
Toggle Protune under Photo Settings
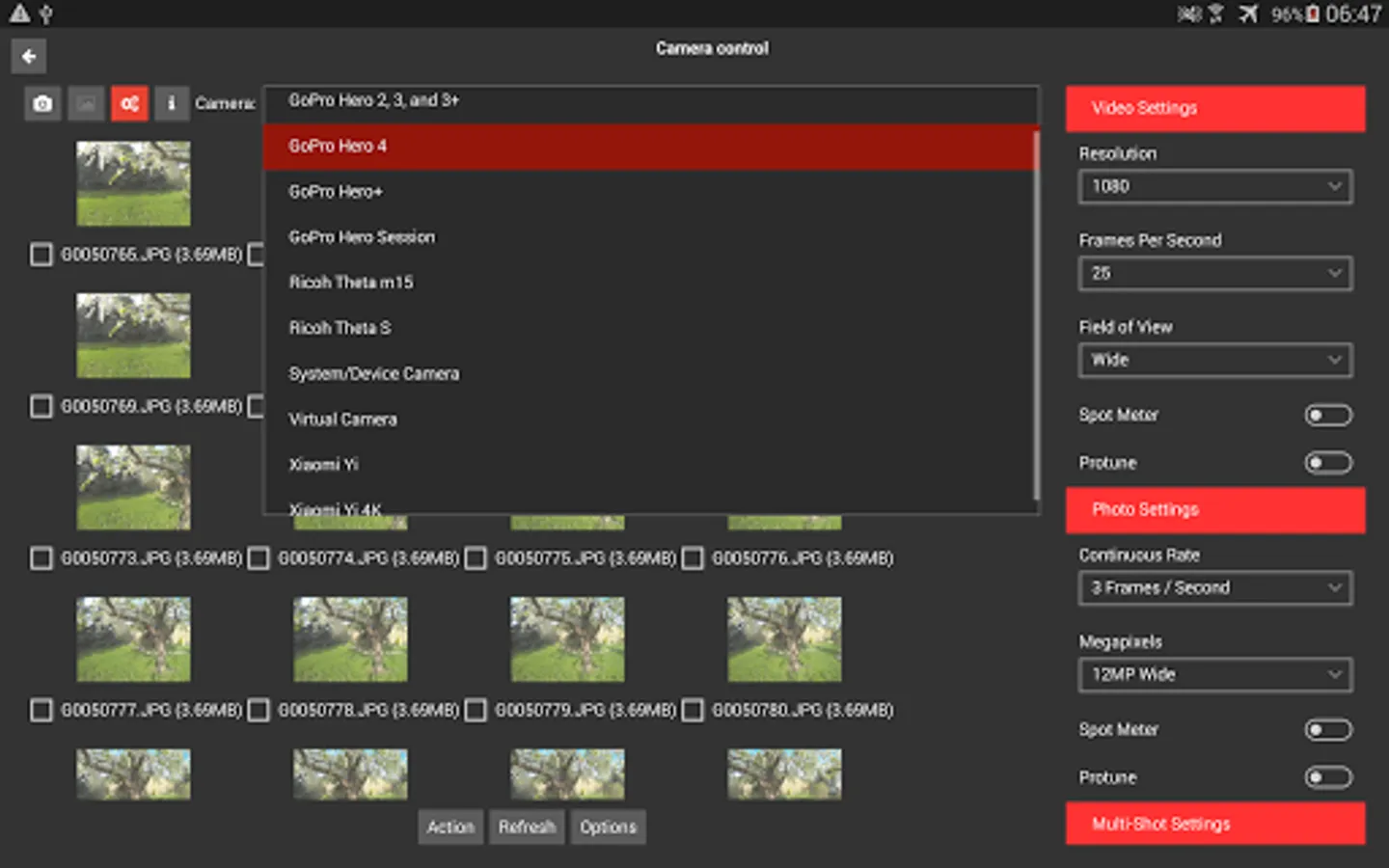pos(1328,777)
